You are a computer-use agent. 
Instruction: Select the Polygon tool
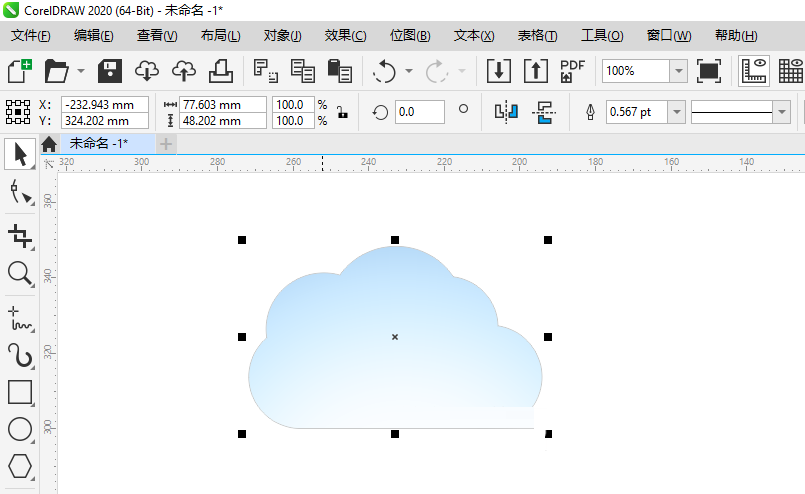pos(20,466)
